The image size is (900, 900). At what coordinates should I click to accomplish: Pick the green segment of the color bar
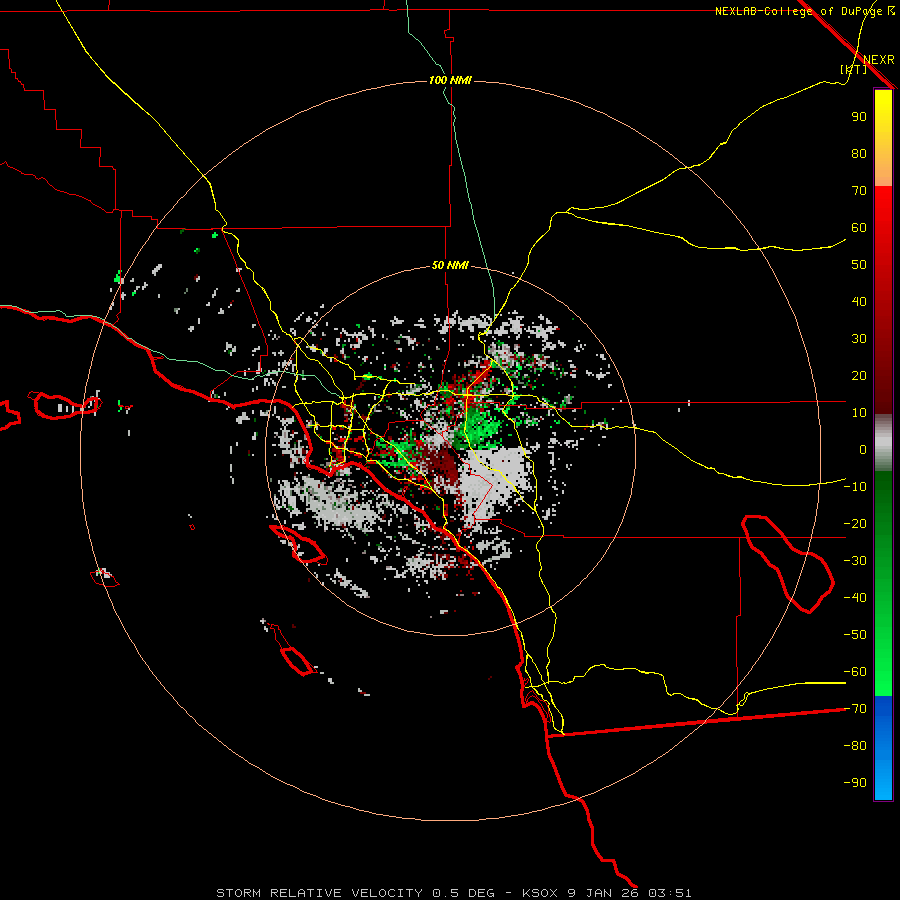pyautogui.click(x=883, y=584)
